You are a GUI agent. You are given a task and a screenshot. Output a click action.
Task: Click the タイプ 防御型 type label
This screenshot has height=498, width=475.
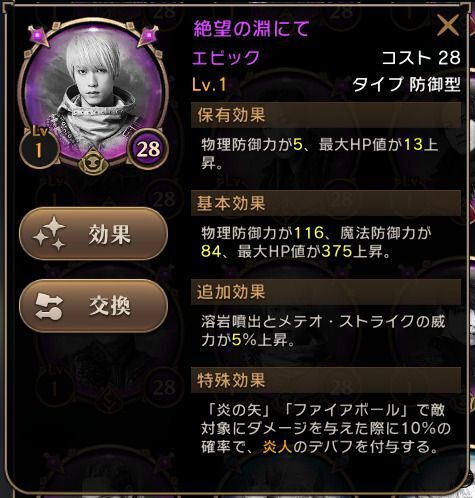(x=407, y=84)
